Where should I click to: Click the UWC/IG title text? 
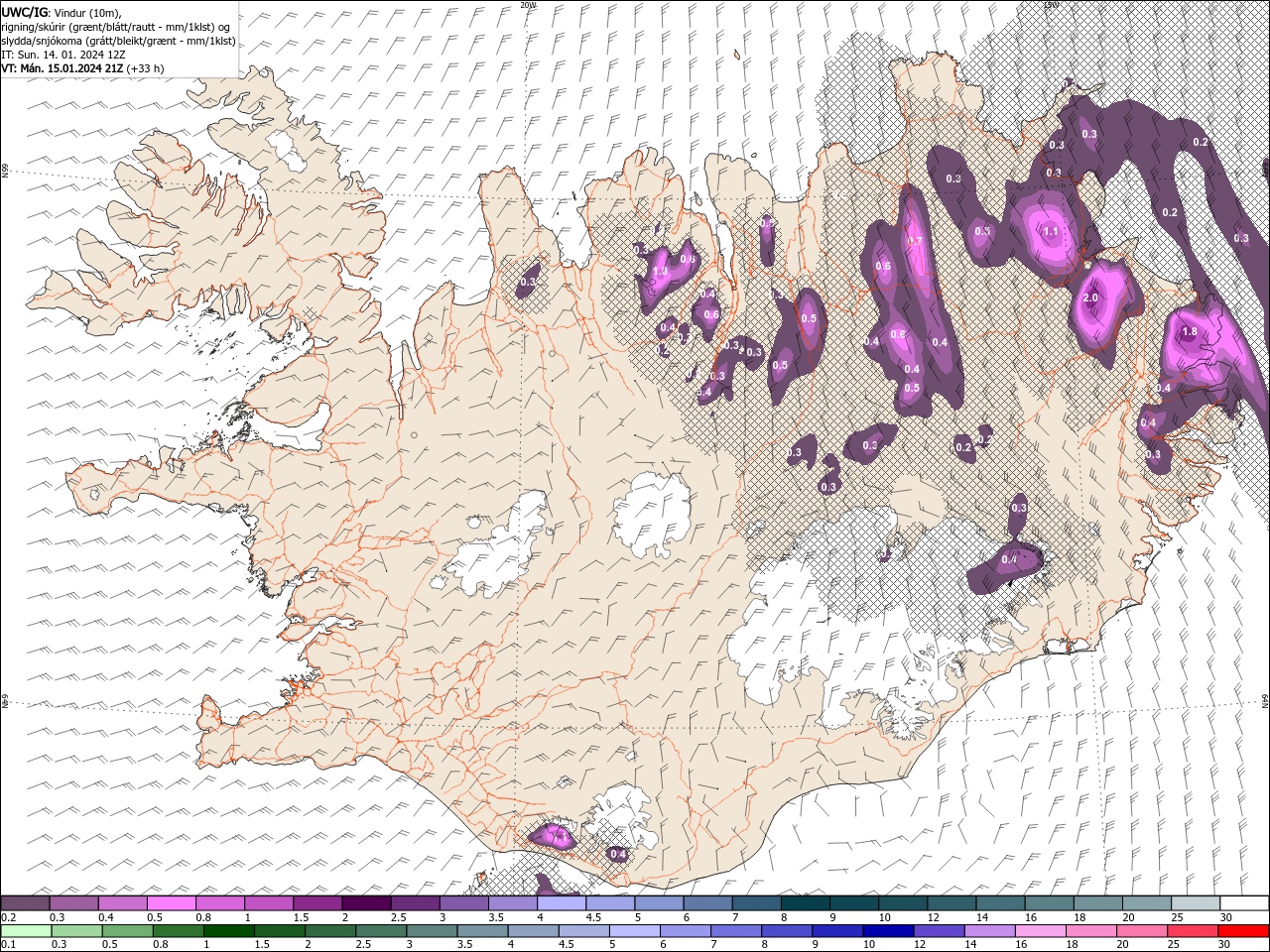click(24, 12)
